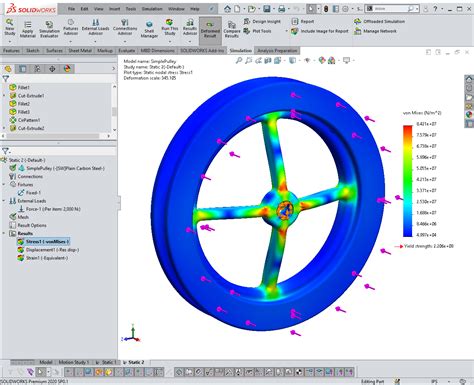Viewport: 474px width, 385px height.
Task: Open the File menu
Action: [71, 9]
